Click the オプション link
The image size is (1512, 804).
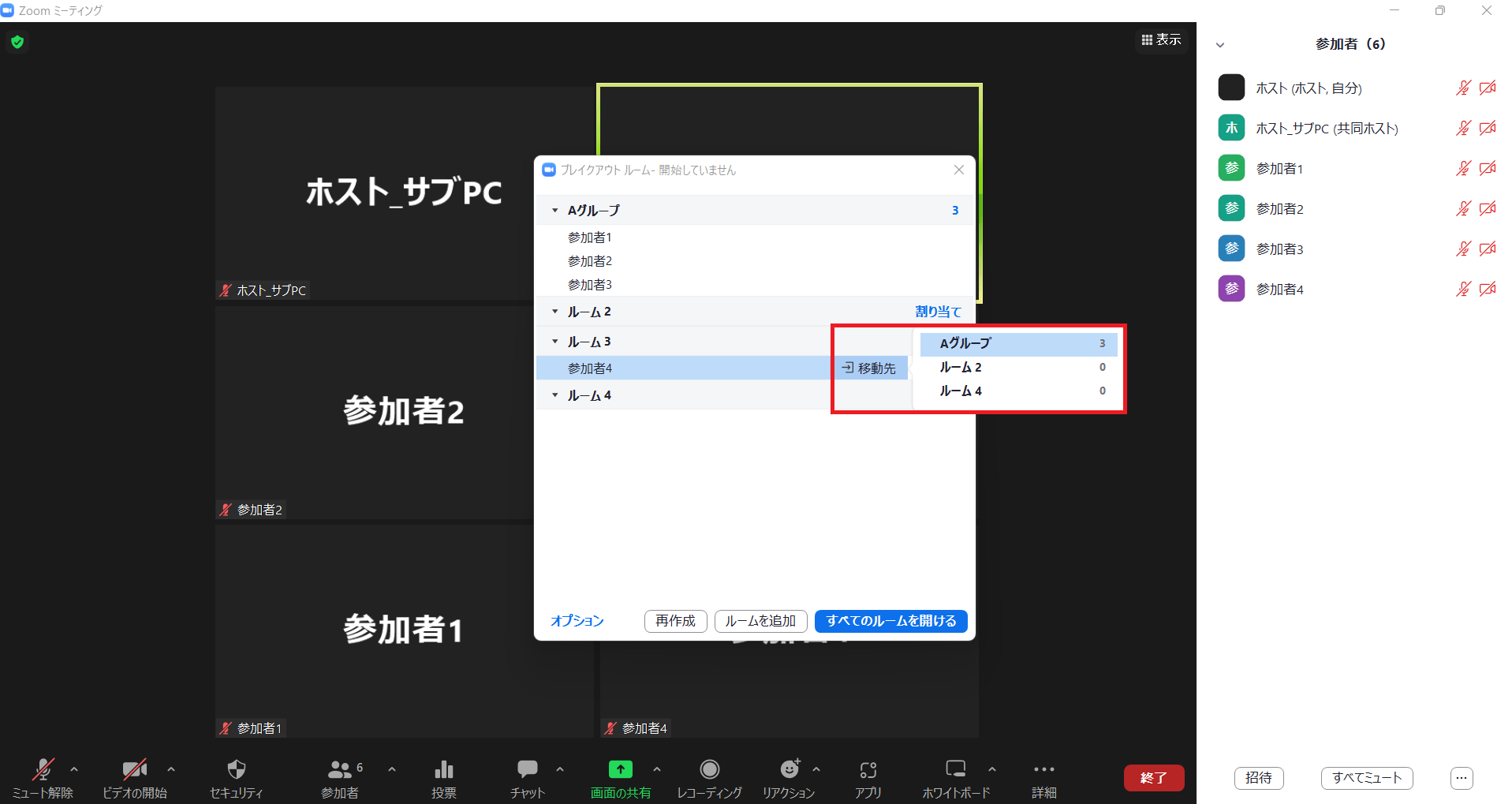pyautogui.click(x=577, y=621)
